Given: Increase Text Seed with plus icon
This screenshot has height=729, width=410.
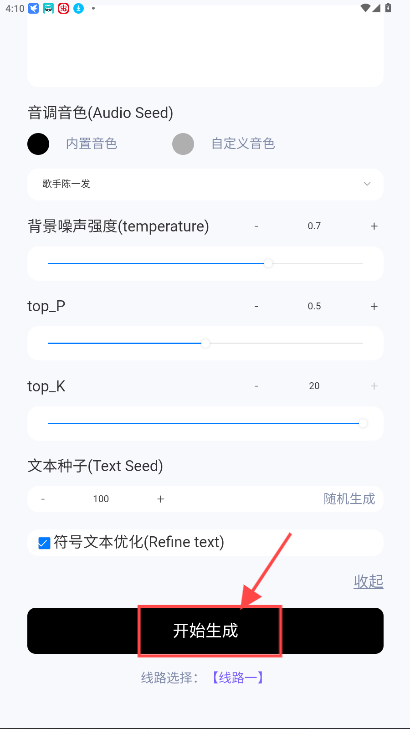Looking at the screenshot, I should tap(160, 499).
